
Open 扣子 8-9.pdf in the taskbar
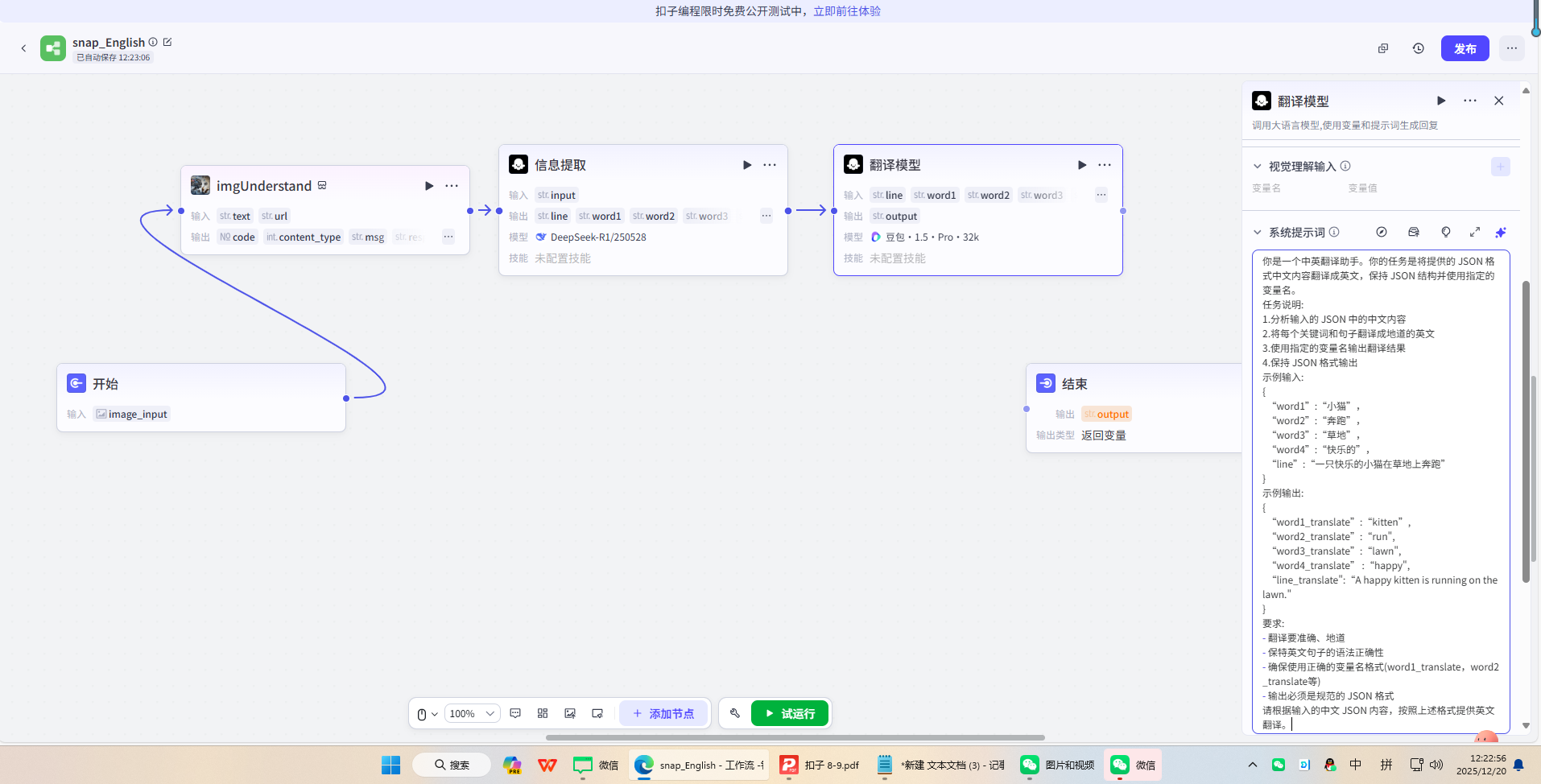[820, 765]
